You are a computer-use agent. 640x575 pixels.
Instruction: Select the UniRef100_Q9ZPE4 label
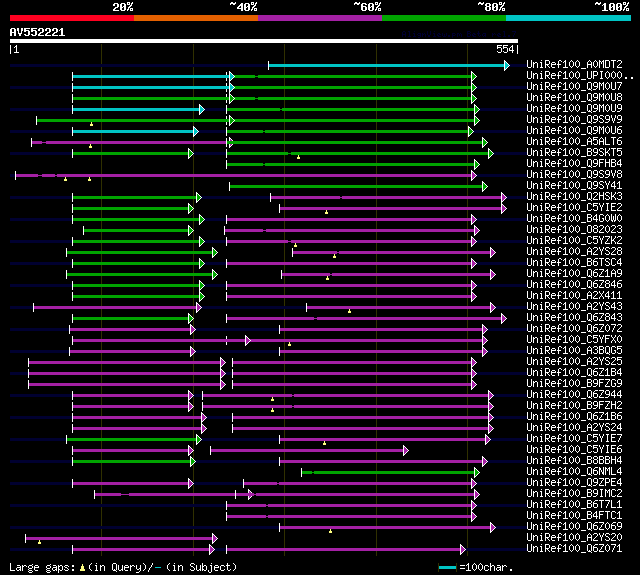point(574,483)
